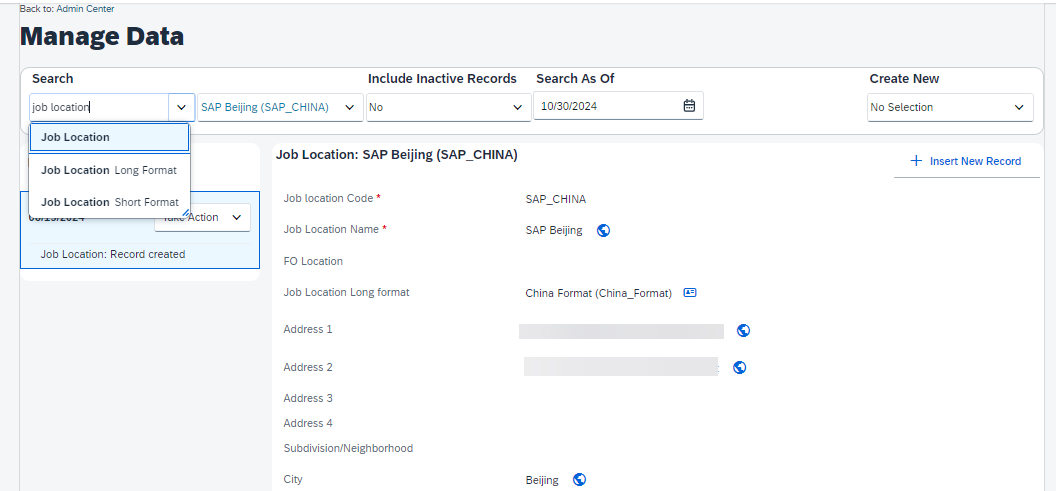Viewport: 1056px width, 491px height.
Task: Open translations globe next to Address 1
Action: [x=744, y=331]
